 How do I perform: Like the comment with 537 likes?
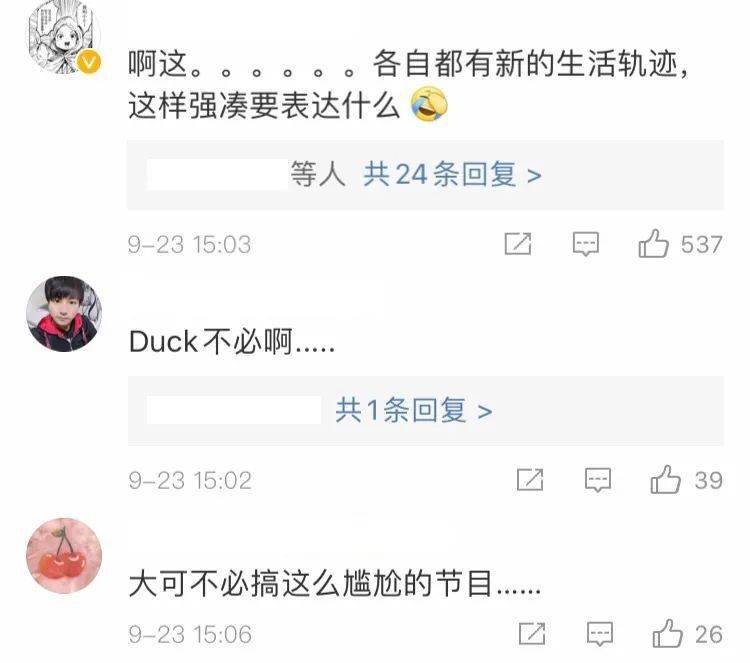pyautogui.click(x=653, y=243)
